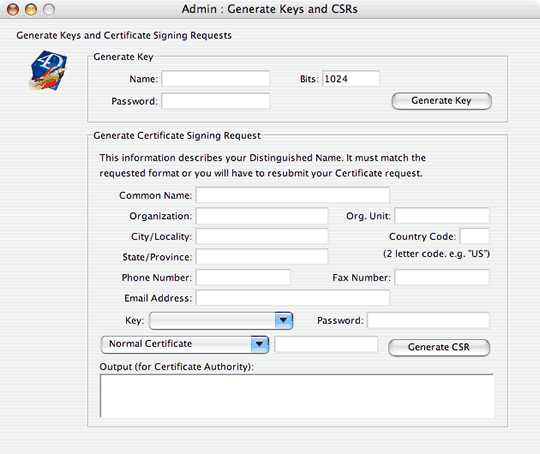
Task: Click into the Common Name field
Action: tap(293, 196)
